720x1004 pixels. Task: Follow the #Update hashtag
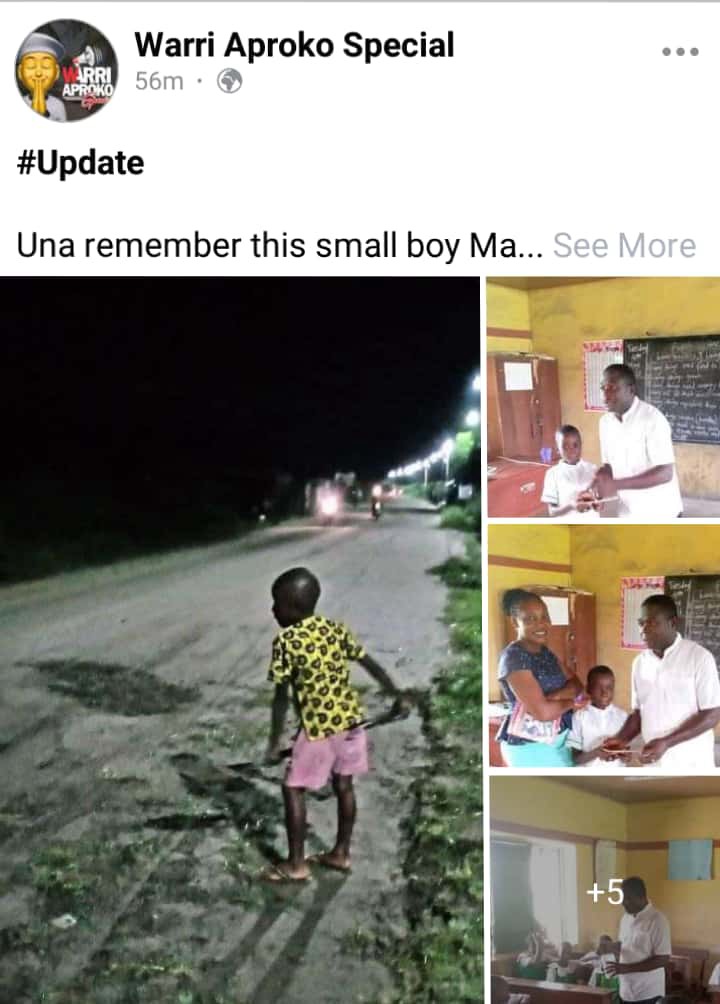[81, 163]
